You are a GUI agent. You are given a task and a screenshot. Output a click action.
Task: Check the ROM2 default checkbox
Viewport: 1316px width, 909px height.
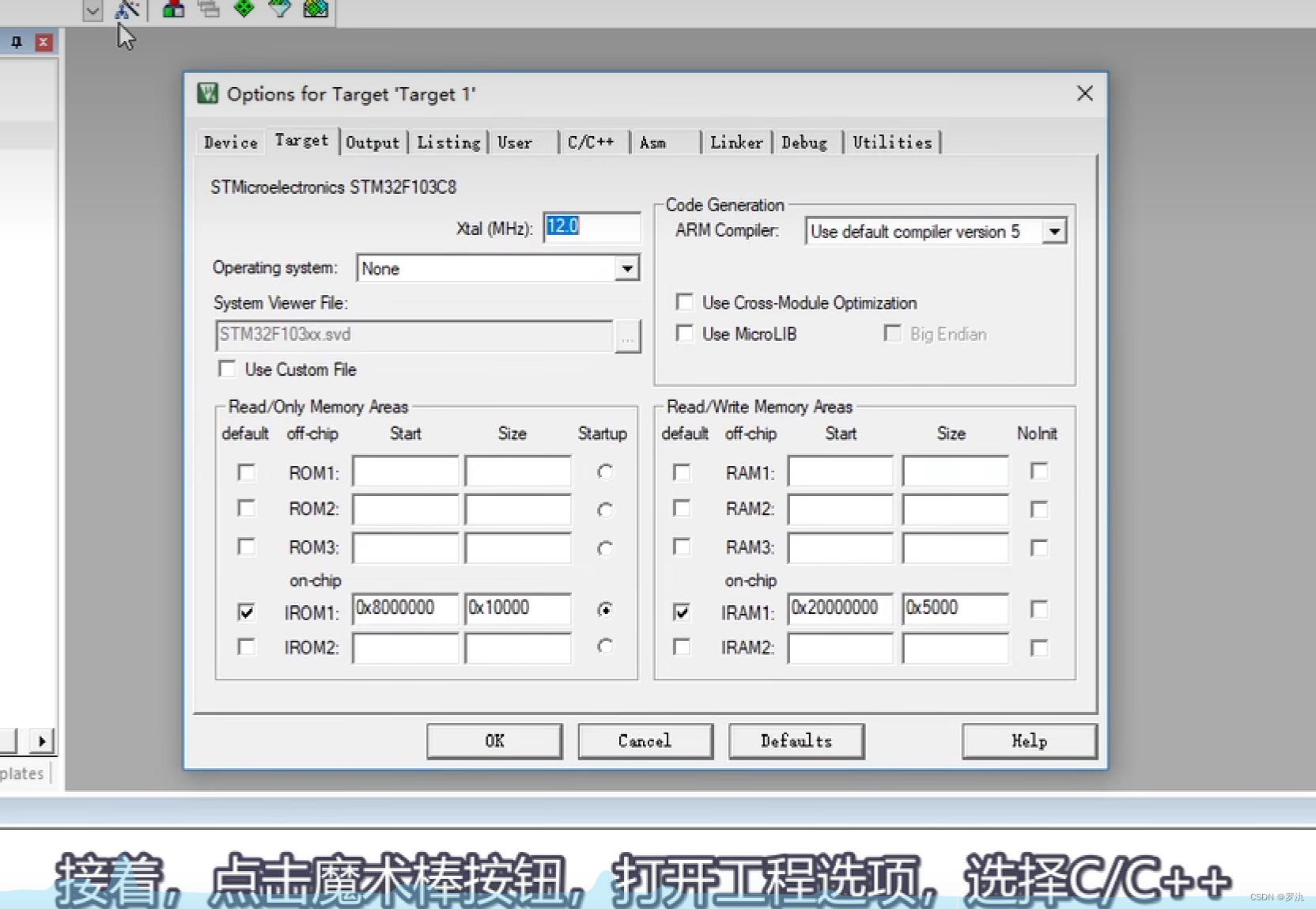point(246,508)
